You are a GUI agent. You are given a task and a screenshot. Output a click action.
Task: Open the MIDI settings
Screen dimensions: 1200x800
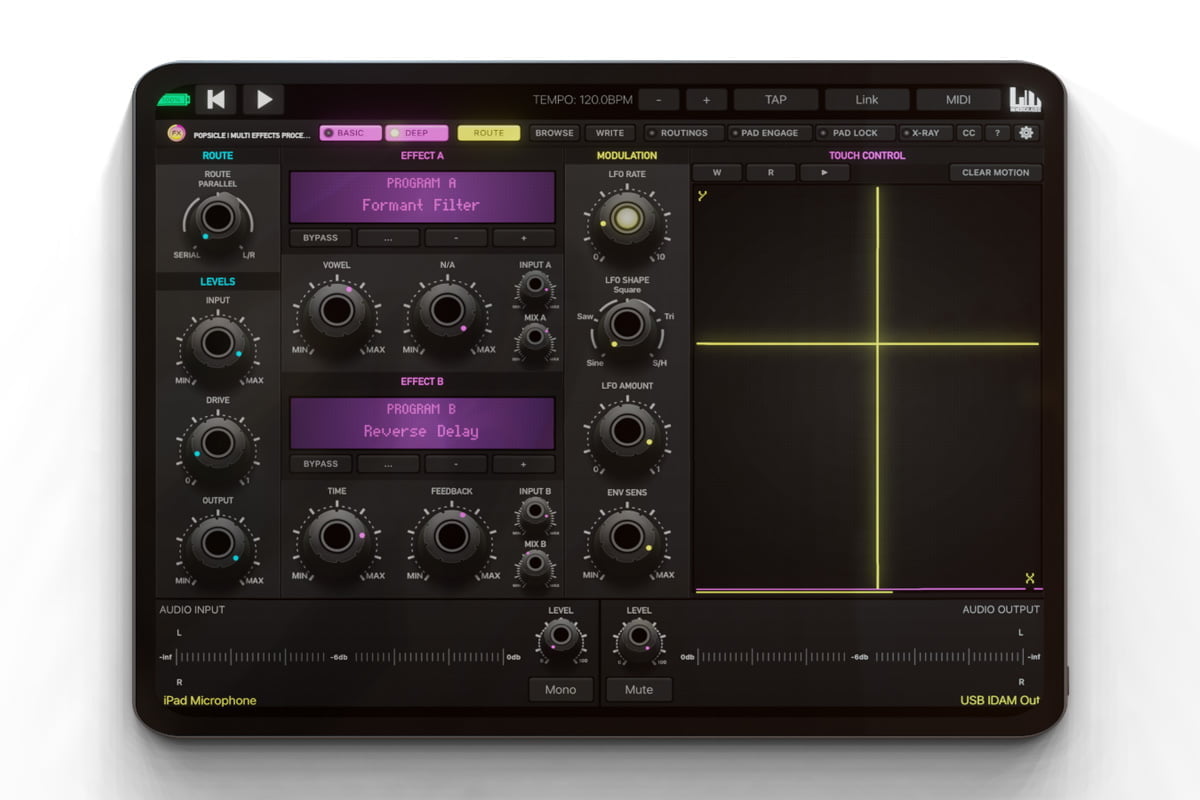[x=958, y=99]
